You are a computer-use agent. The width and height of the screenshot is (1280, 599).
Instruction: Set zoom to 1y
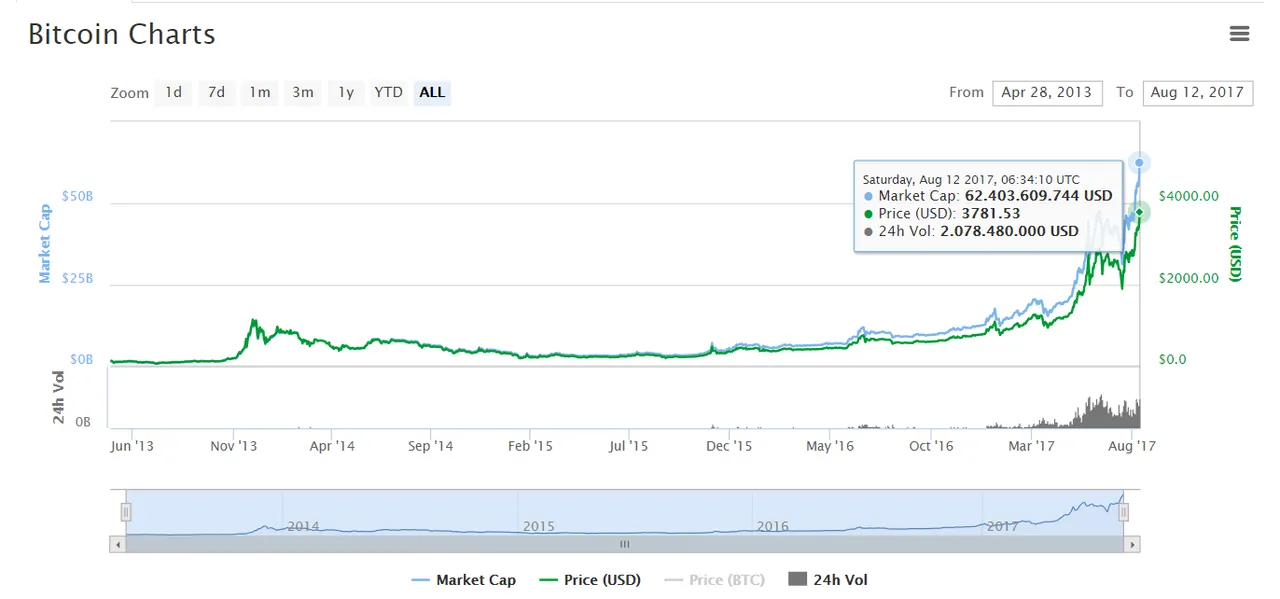345,92
